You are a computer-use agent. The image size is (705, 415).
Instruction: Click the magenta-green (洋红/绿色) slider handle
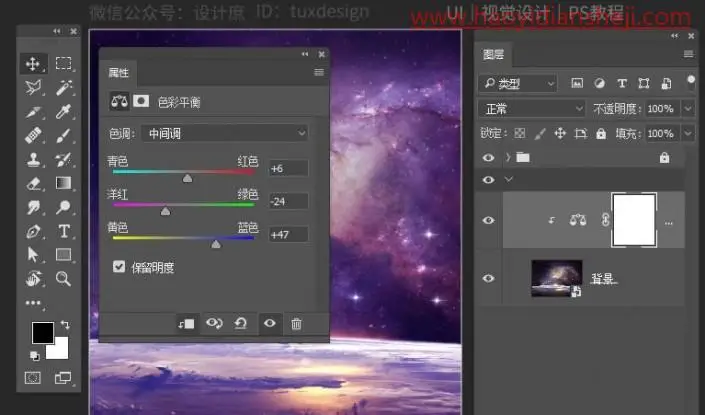point(165,211)
